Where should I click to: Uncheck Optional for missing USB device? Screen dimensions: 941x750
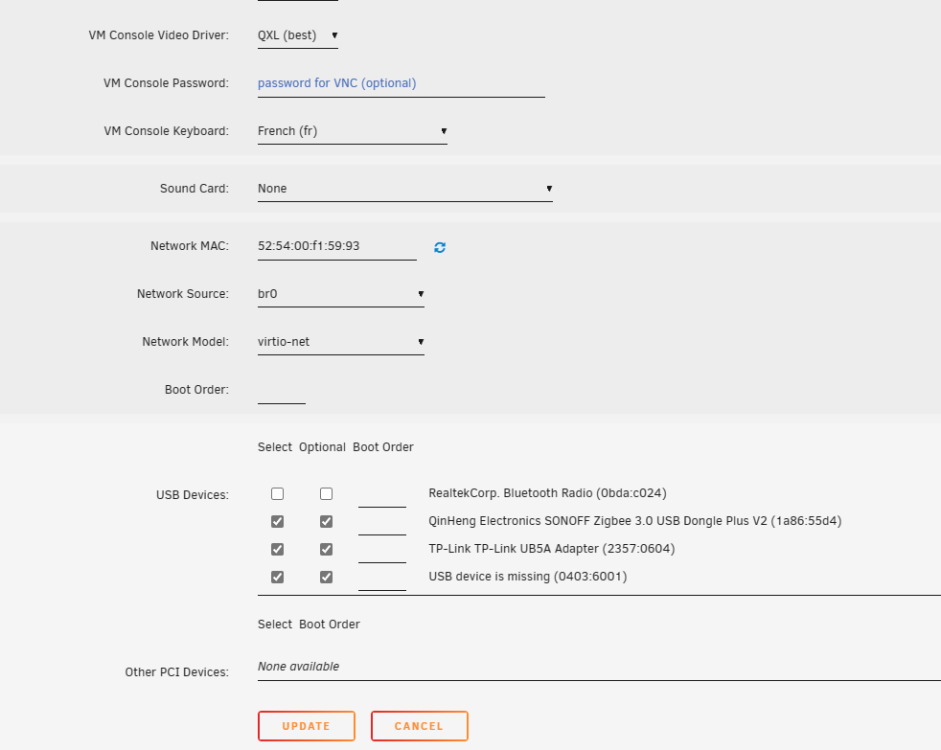coord(326,577)
